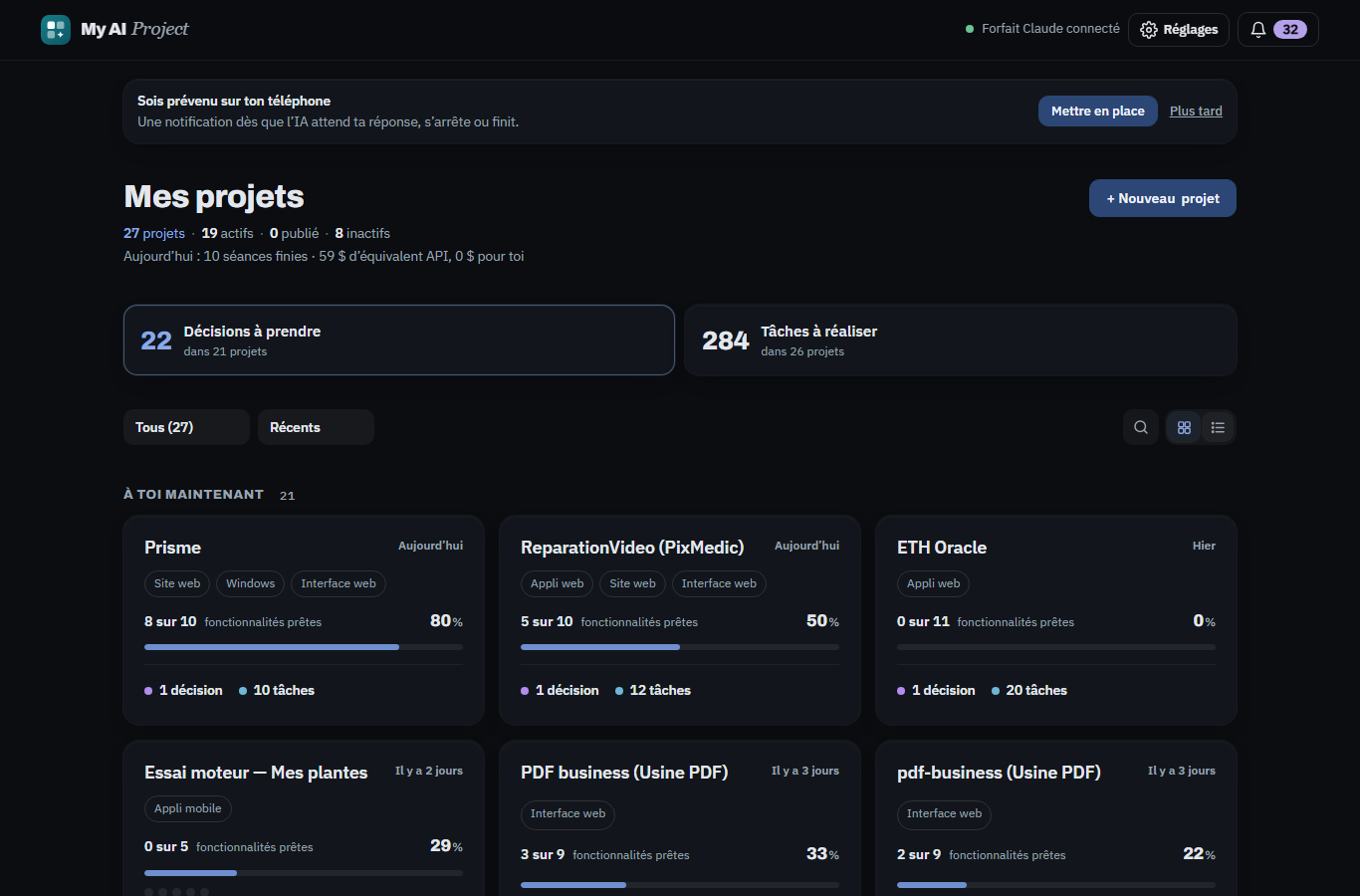Open the Tâches à réaliser card

coord(961,340)
